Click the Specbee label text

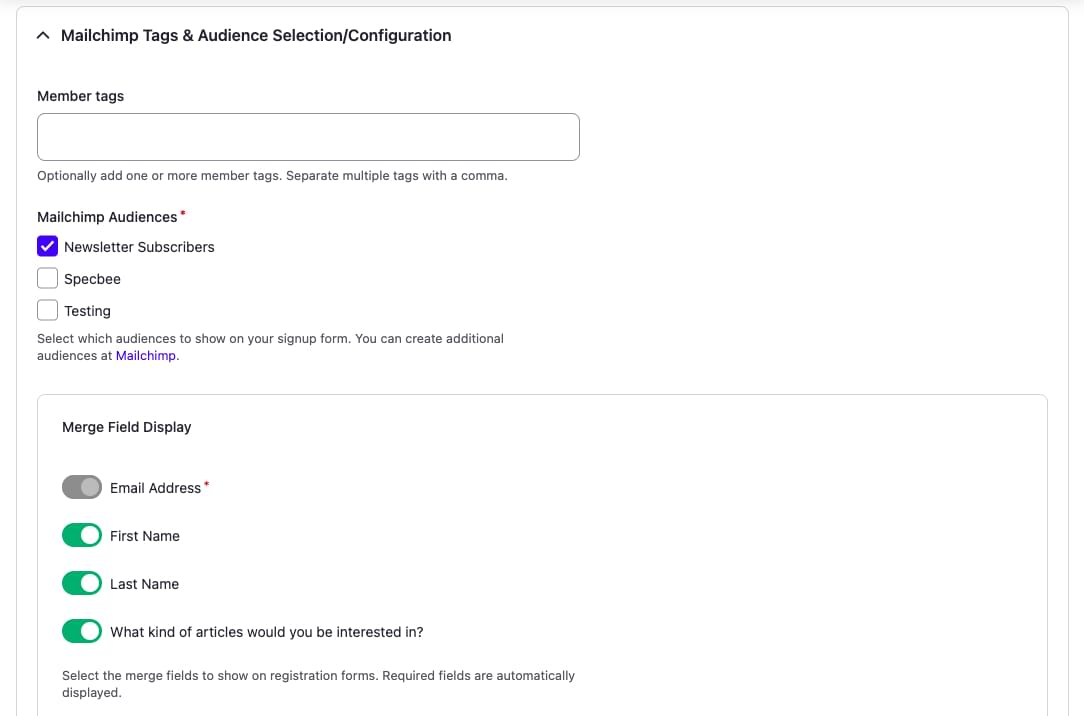(x=92, y=279)
